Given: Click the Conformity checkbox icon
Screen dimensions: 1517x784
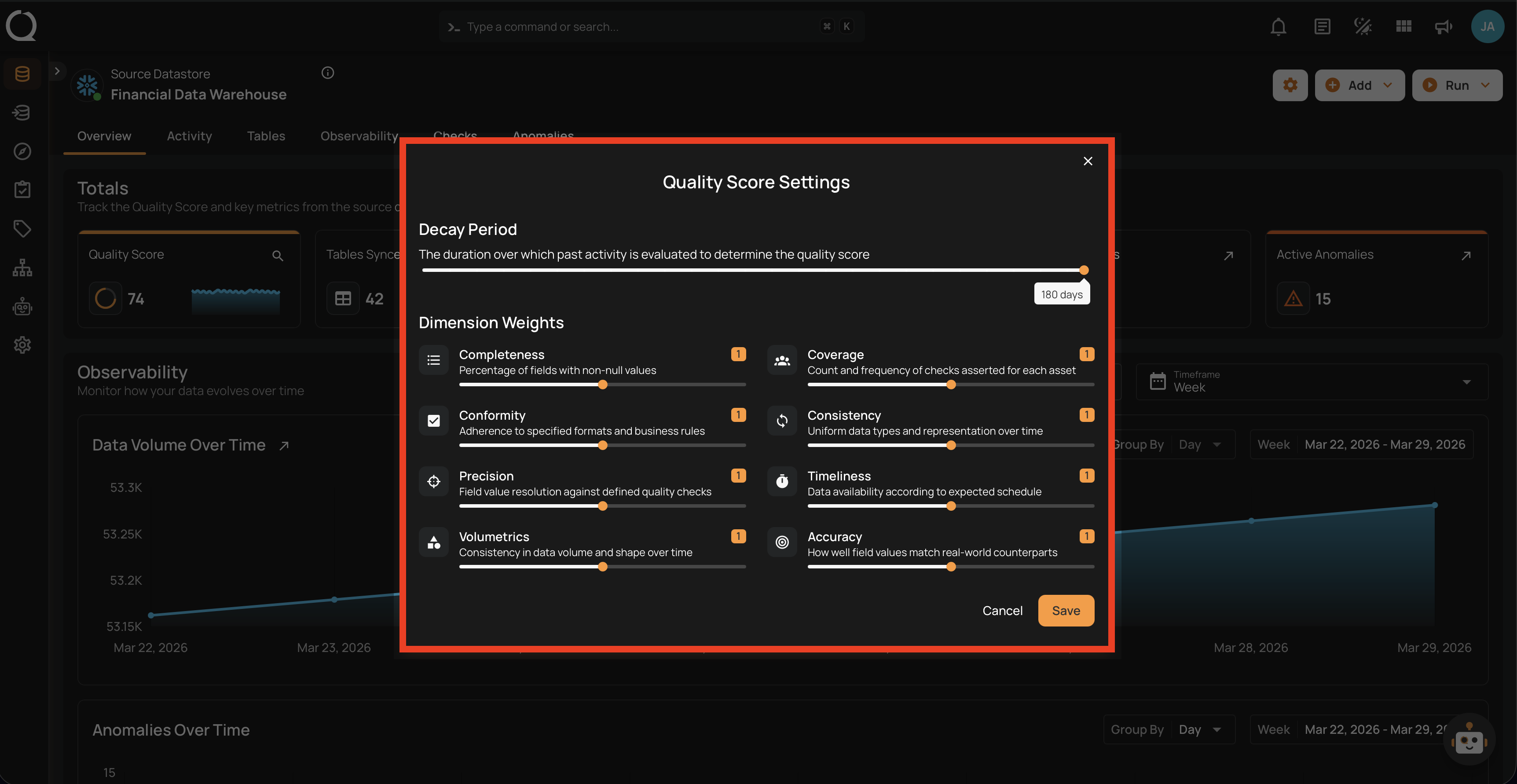Looking at the screenshot, I should [433, 421].
